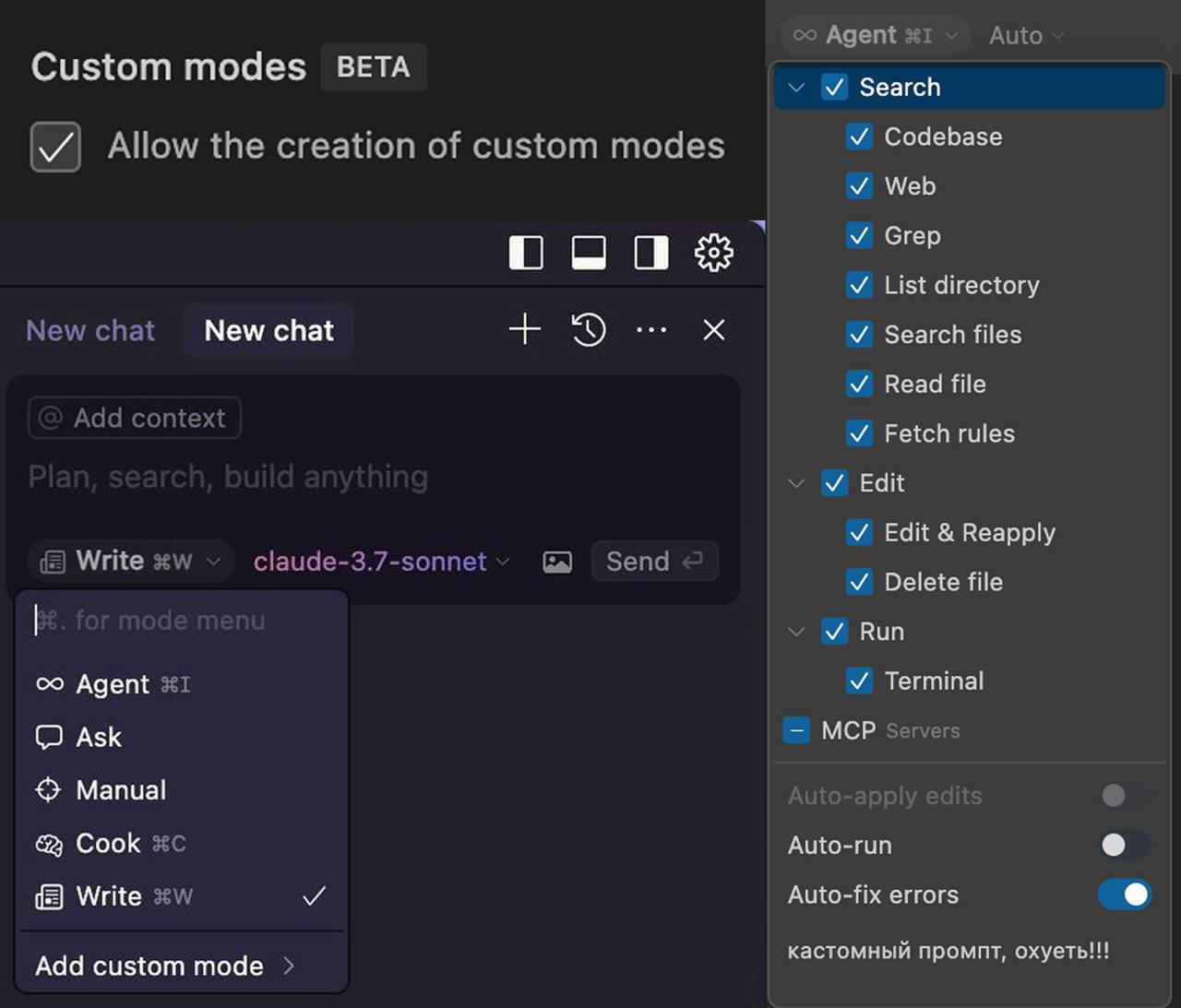Enable the Auto-run toggle
Image resolution: width=1181 pixels, height=1008 pixels.
click(x=1124, y=845)
